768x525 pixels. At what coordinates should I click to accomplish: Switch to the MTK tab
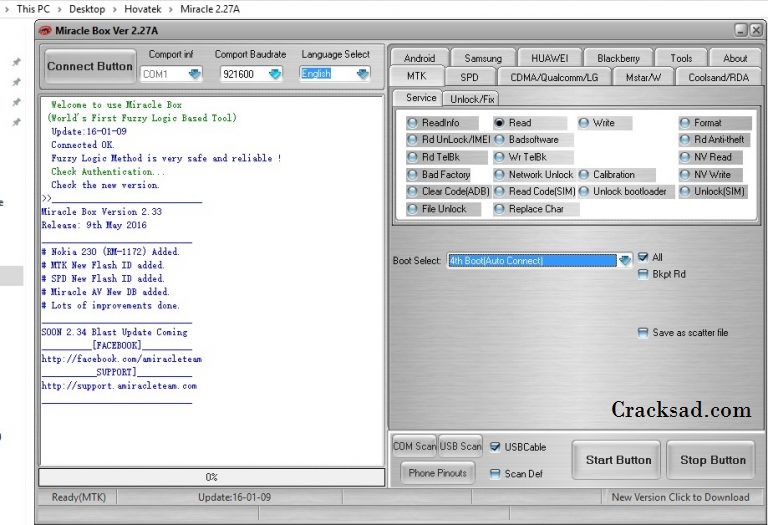tap(416, 76)
